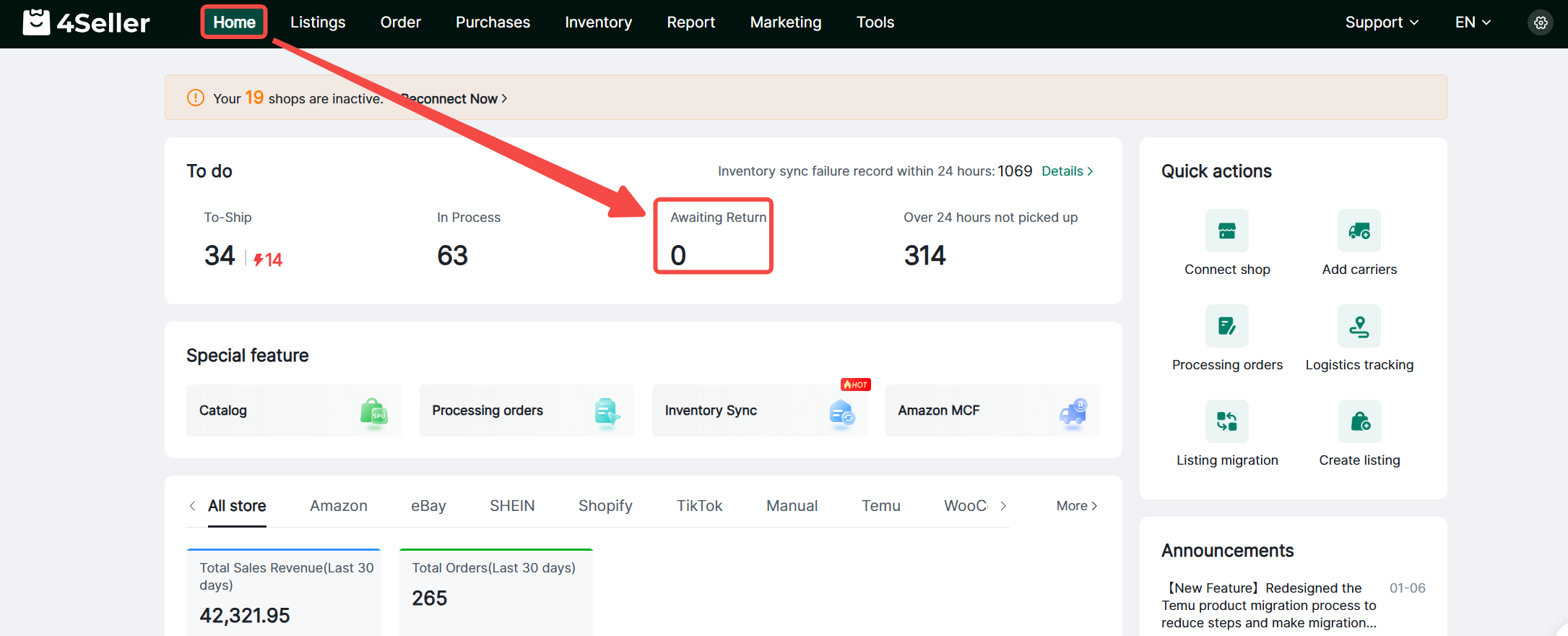Open settings via the gear icon

[x=1540, y=22]
